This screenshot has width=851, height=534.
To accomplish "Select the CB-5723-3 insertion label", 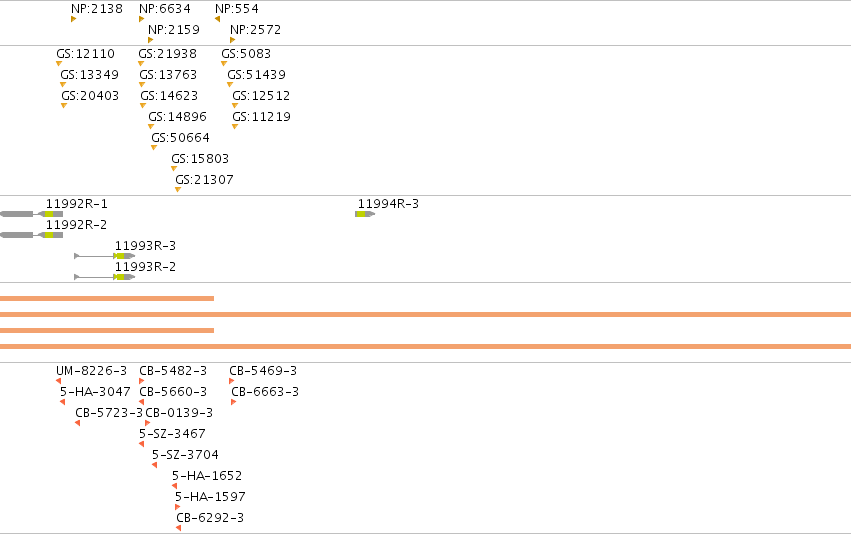I will pos(109,413).
